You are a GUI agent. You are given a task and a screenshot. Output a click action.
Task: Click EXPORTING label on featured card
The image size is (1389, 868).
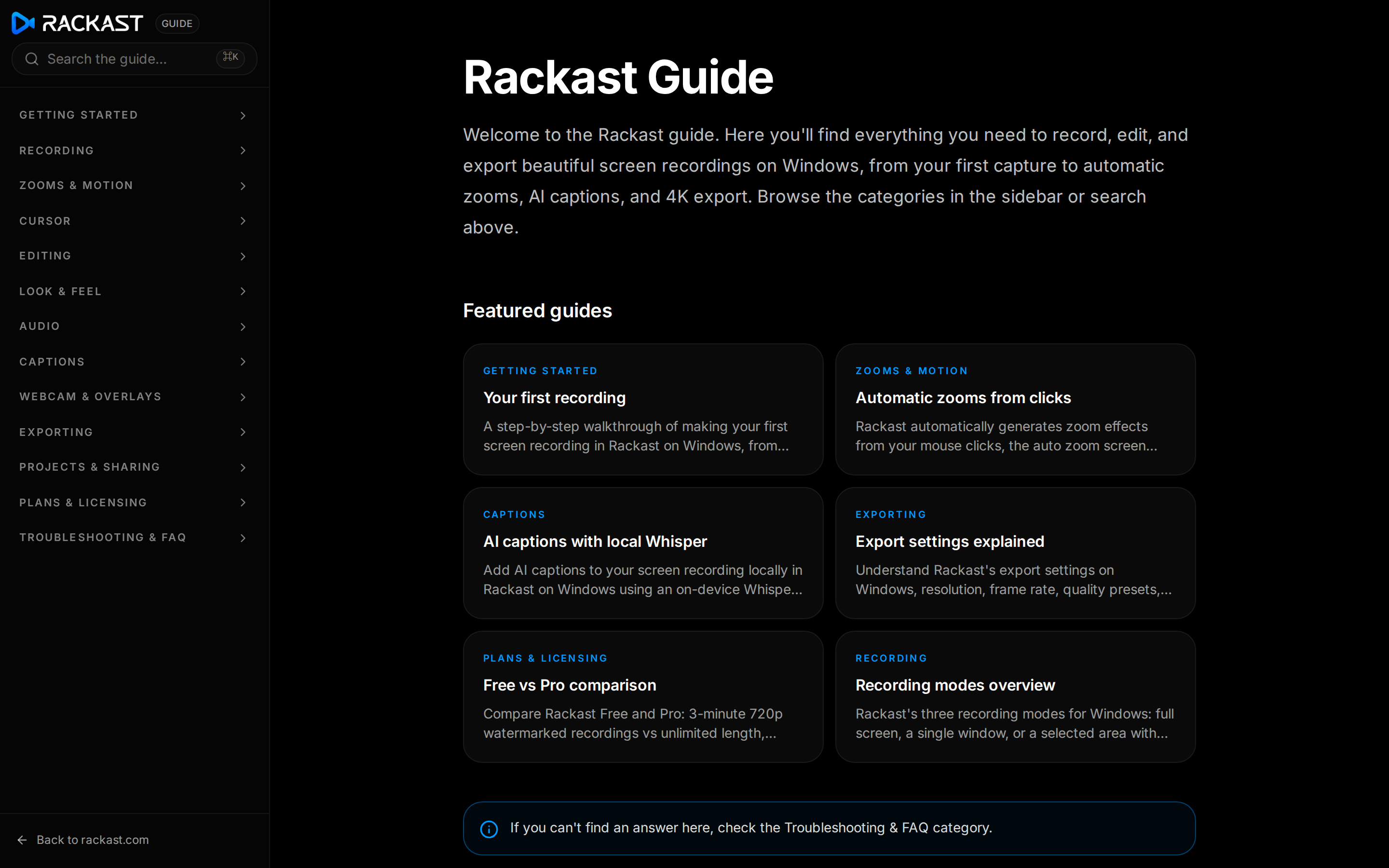[891, 515]
